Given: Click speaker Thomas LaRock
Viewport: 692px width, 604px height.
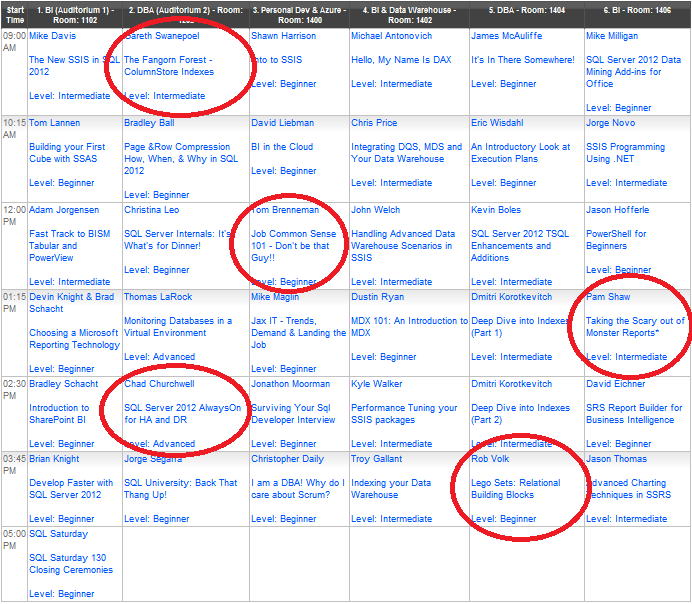Looking at the screenshot, I should click(158, 296).
